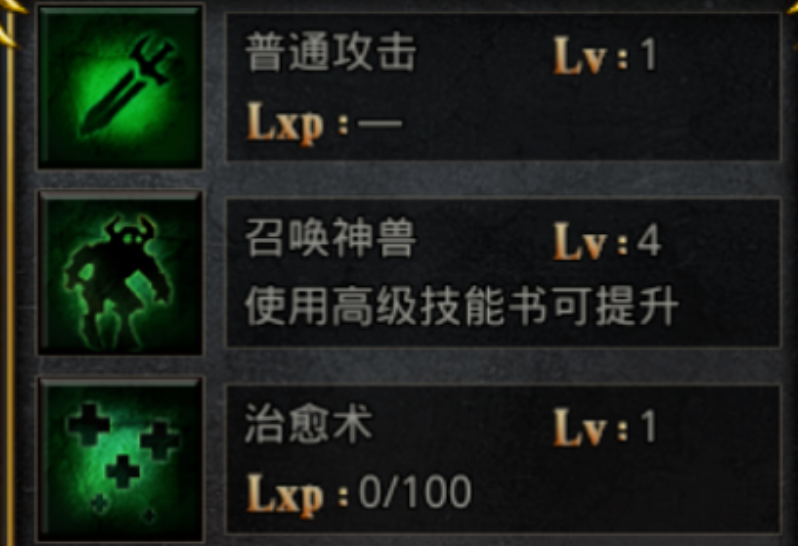Click the 治愈术 skill name
The image size is (798, 546).
coord(309,425)
